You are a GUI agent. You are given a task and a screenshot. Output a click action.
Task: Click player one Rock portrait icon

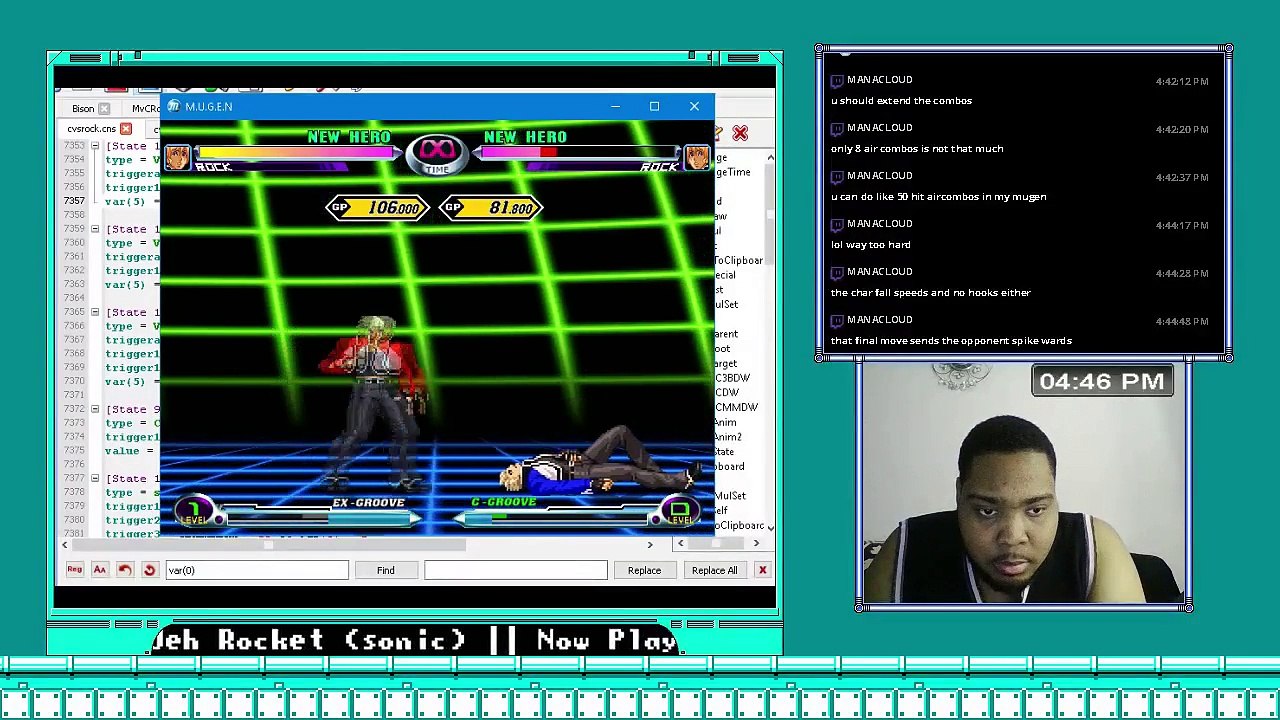pyautogui.click(x=177, y=157)
